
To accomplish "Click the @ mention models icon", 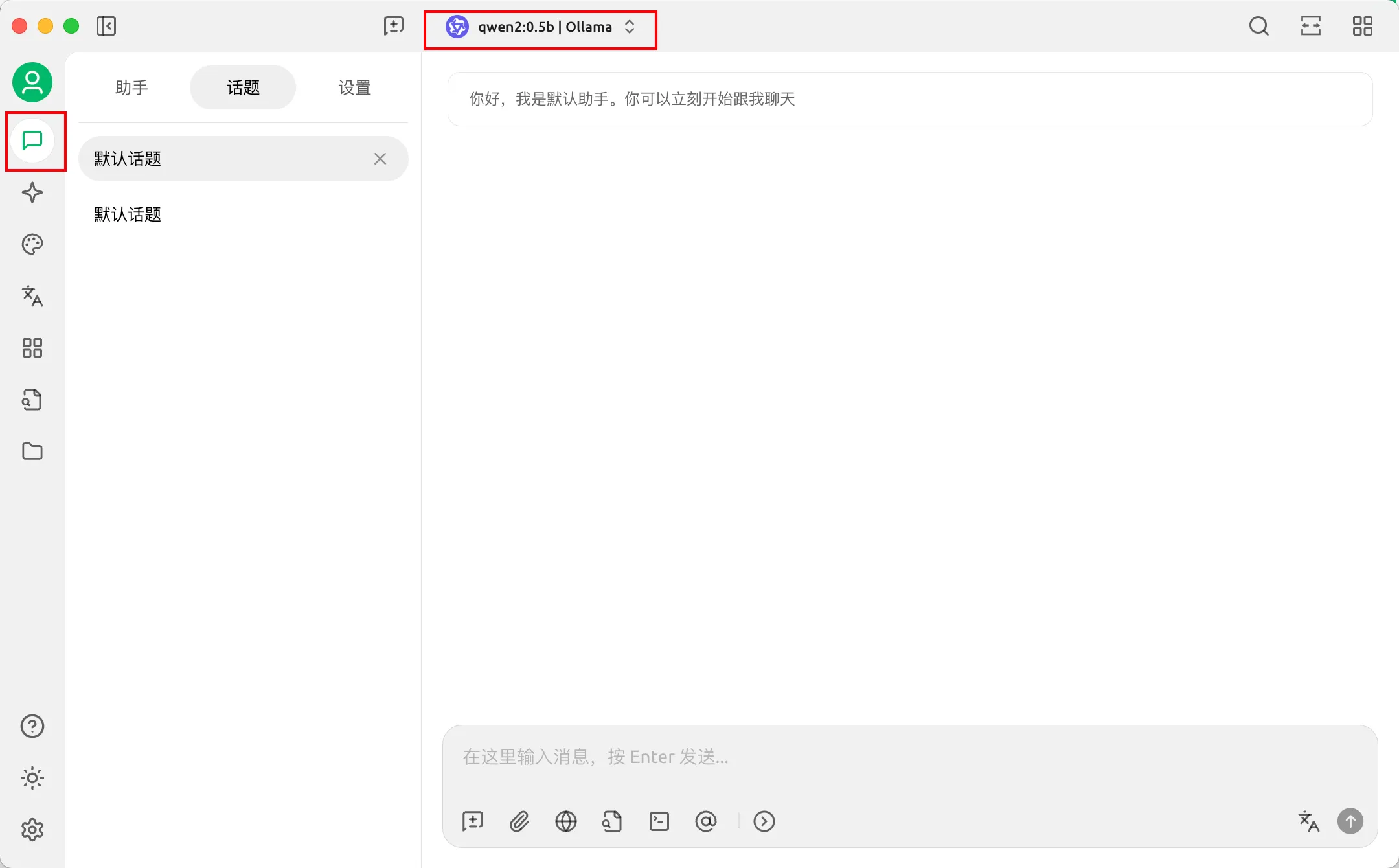I will 706,821.
